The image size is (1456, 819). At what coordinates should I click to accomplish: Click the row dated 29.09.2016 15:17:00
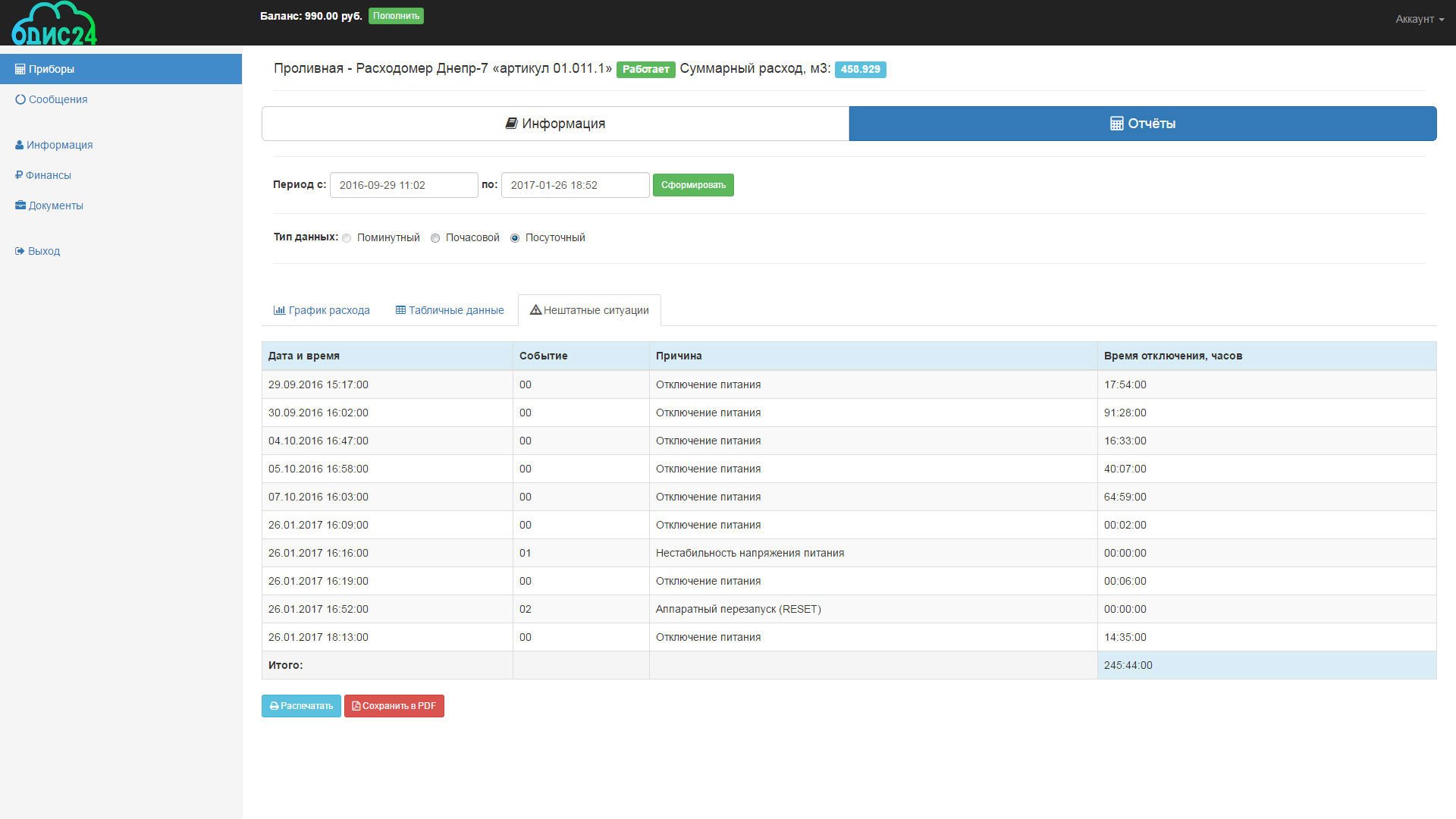(x=849, y=384)
